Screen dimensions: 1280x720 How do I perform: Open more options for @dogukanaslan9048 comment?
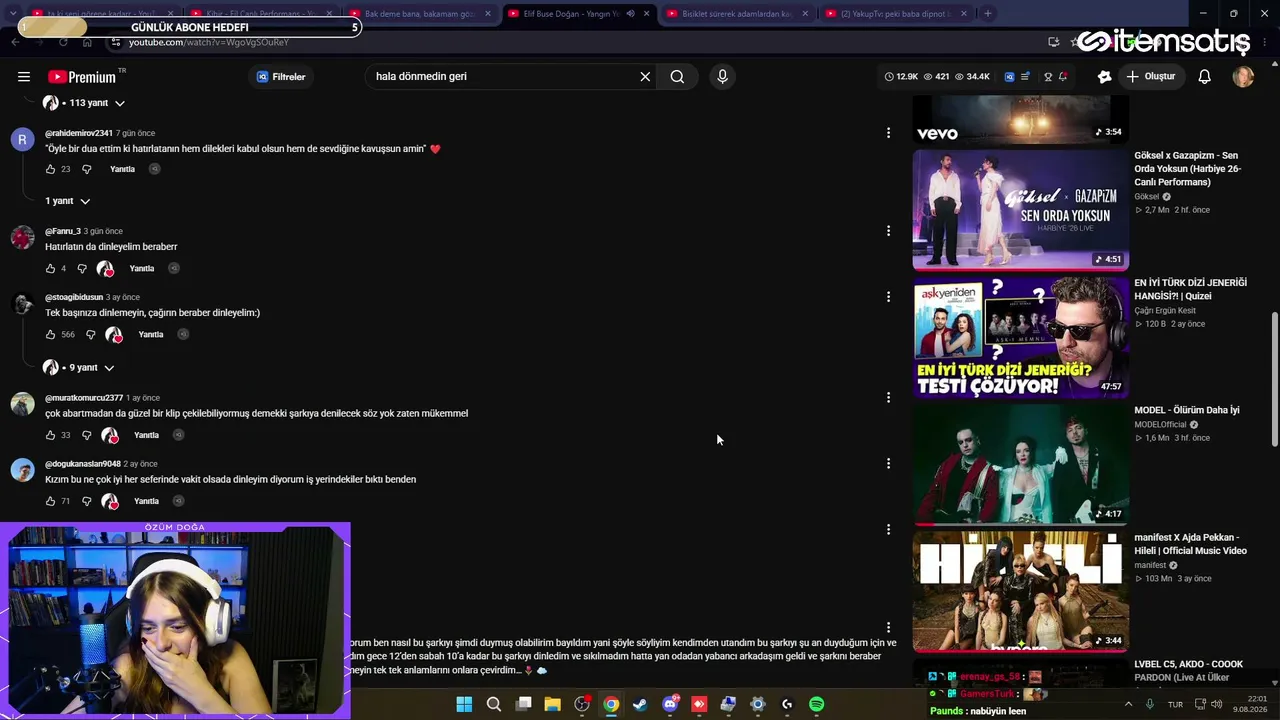tap(888, 464)
